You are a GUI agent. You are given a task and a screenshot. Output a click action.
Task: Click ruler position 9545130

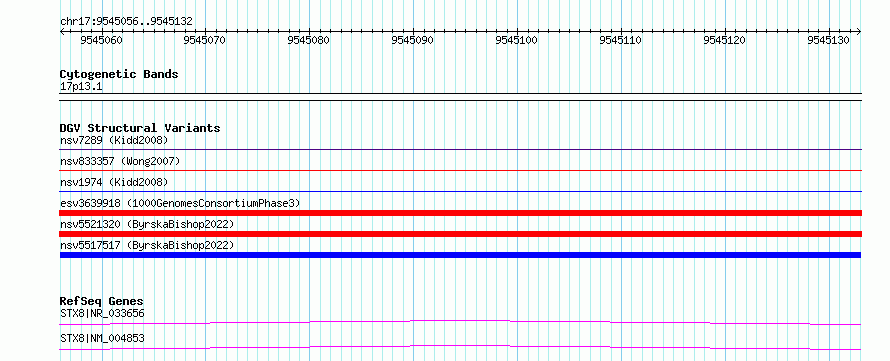pos(828,40)
